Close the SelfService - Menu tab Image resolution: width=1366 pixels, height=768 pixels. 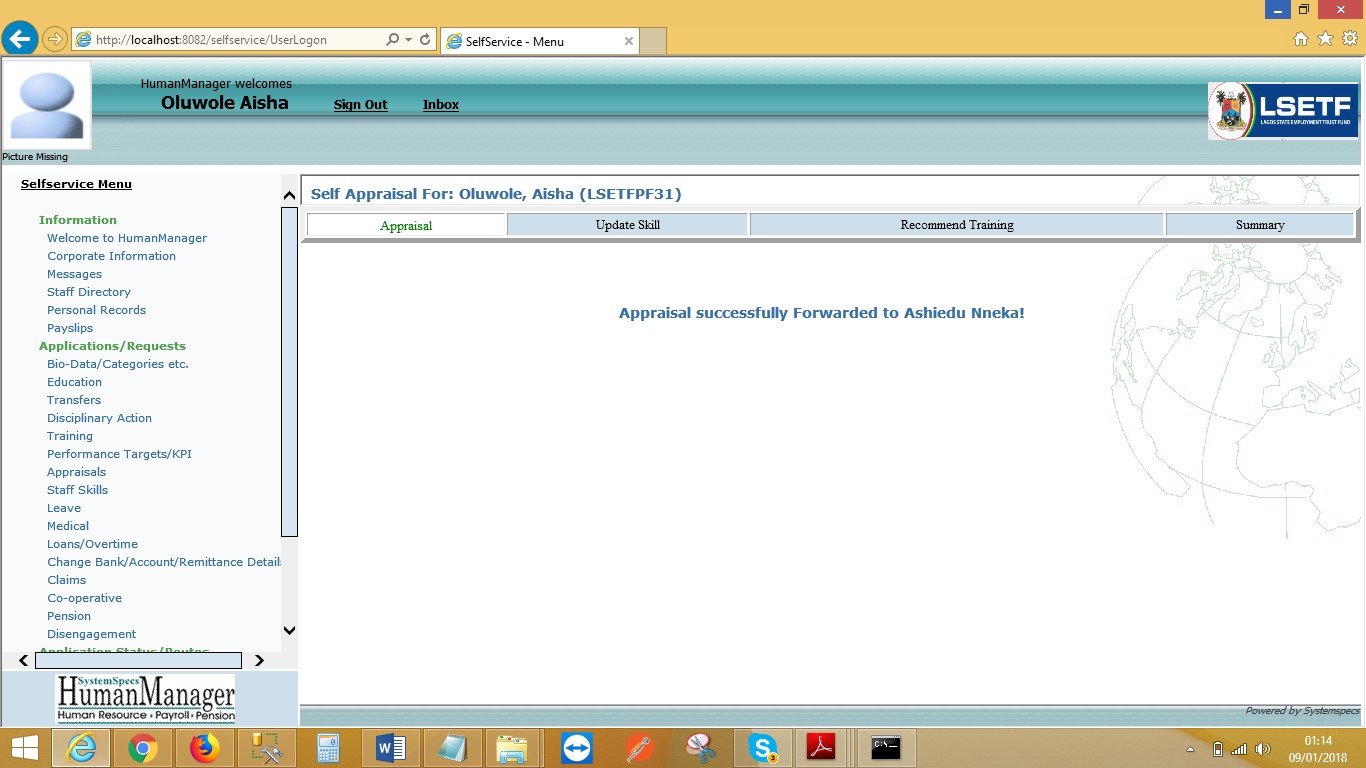(628, 41)
